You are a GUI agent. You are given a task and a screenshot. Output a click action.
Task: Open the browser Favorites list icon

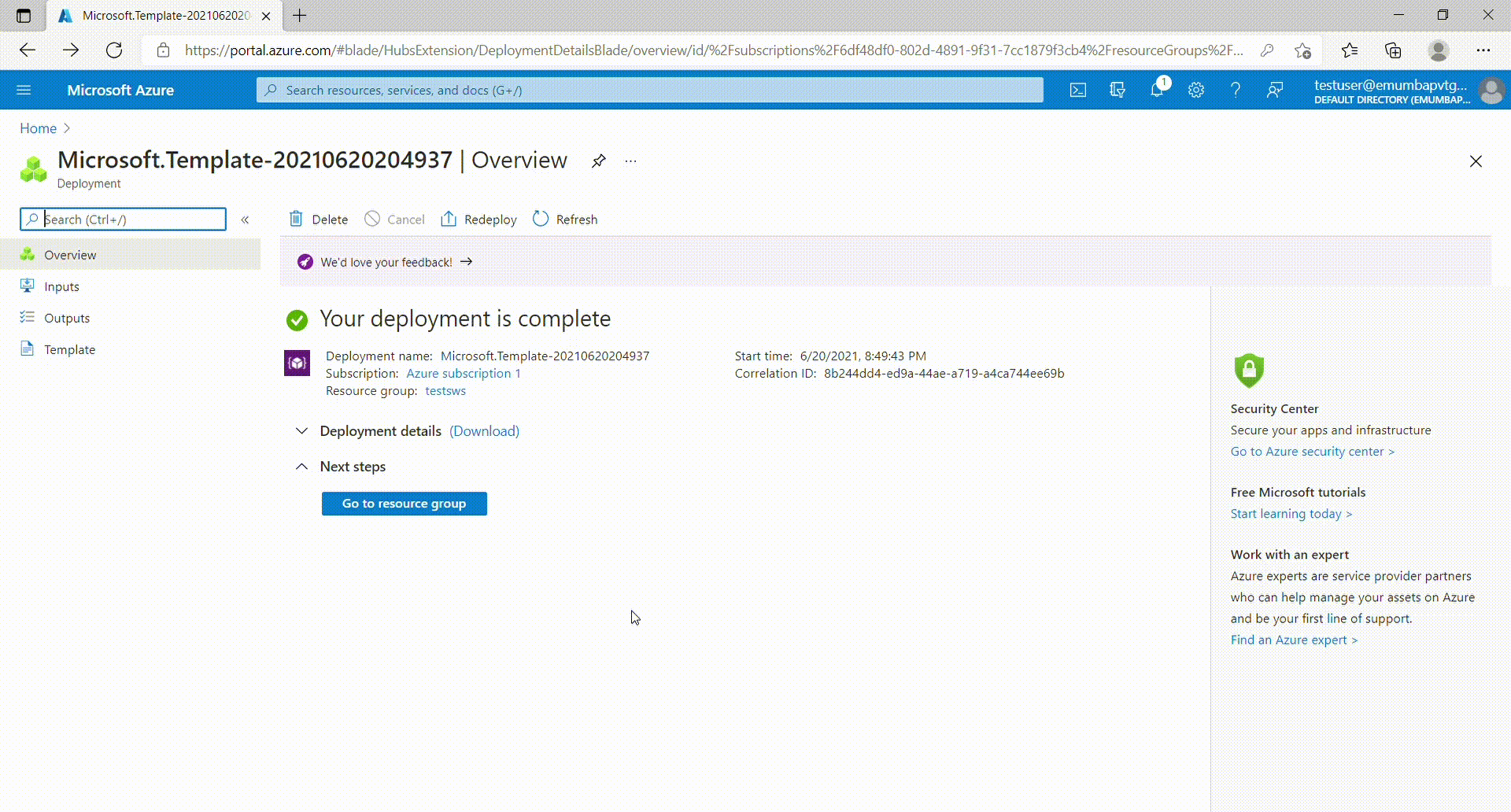(1350, 50)
